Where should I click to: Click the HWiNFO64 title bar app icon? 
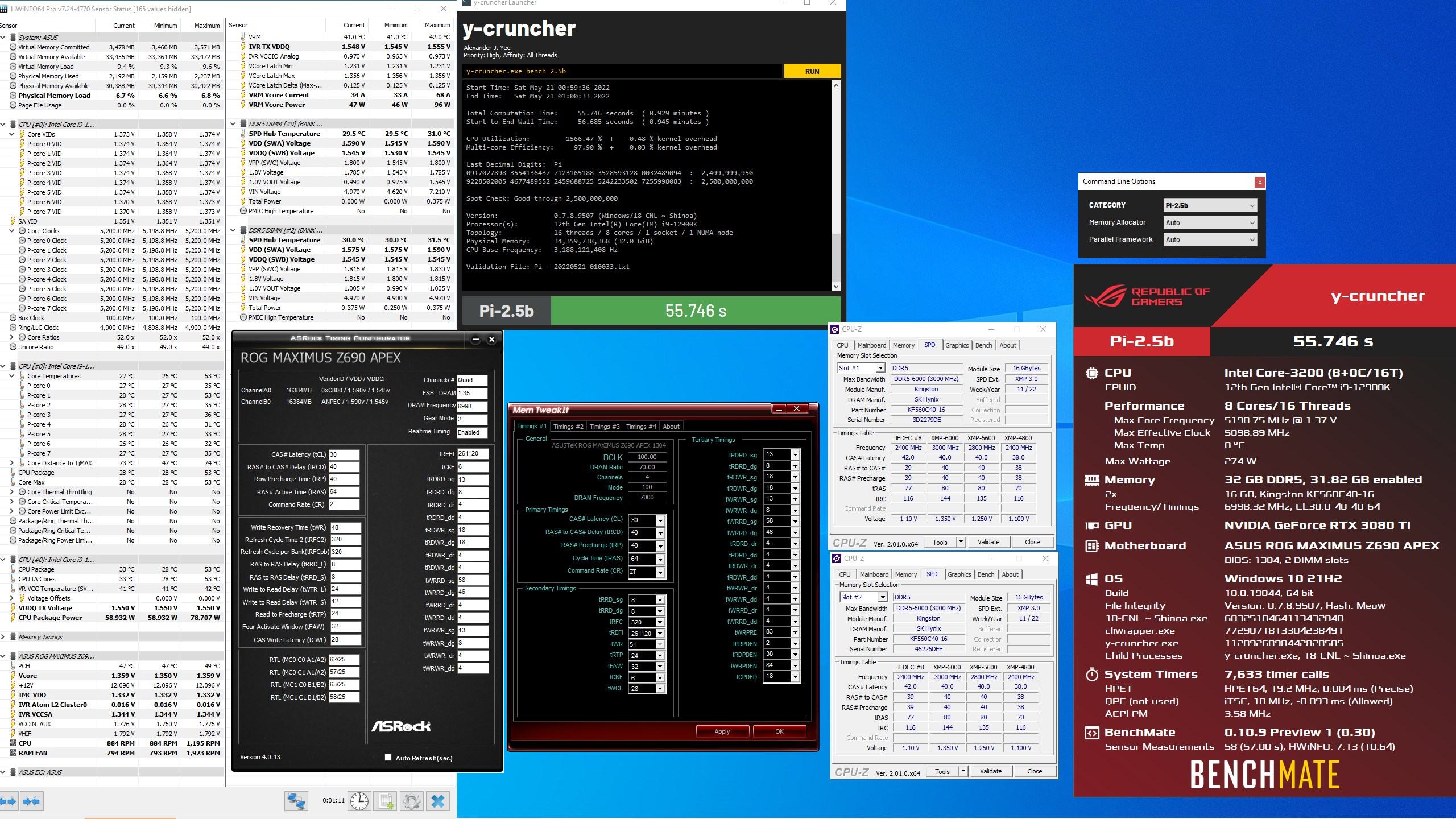pos(5,9)
